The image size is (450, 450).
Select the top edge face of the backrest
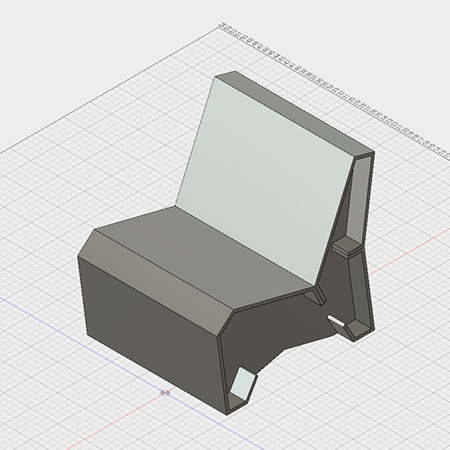tap(293, 112)
